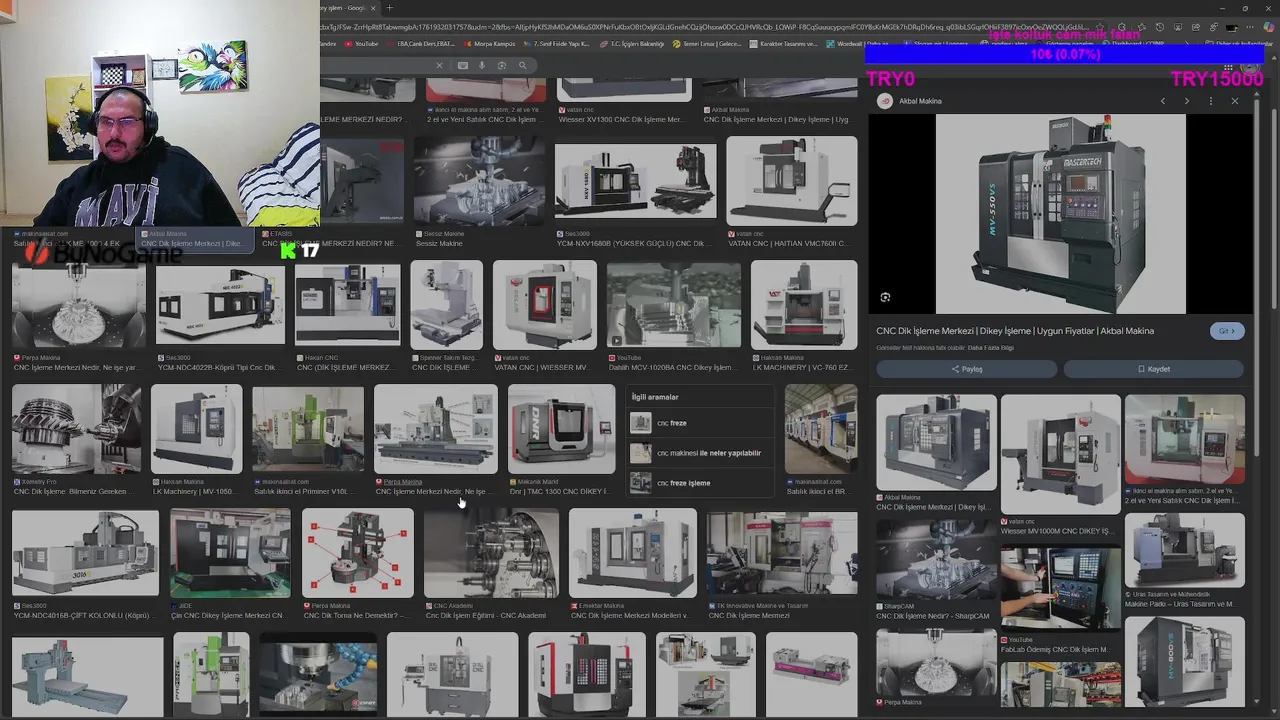This screenshot has height=720, width=1280.
Task: Select related search cnc freze işleme
Action: click(700, 483)
